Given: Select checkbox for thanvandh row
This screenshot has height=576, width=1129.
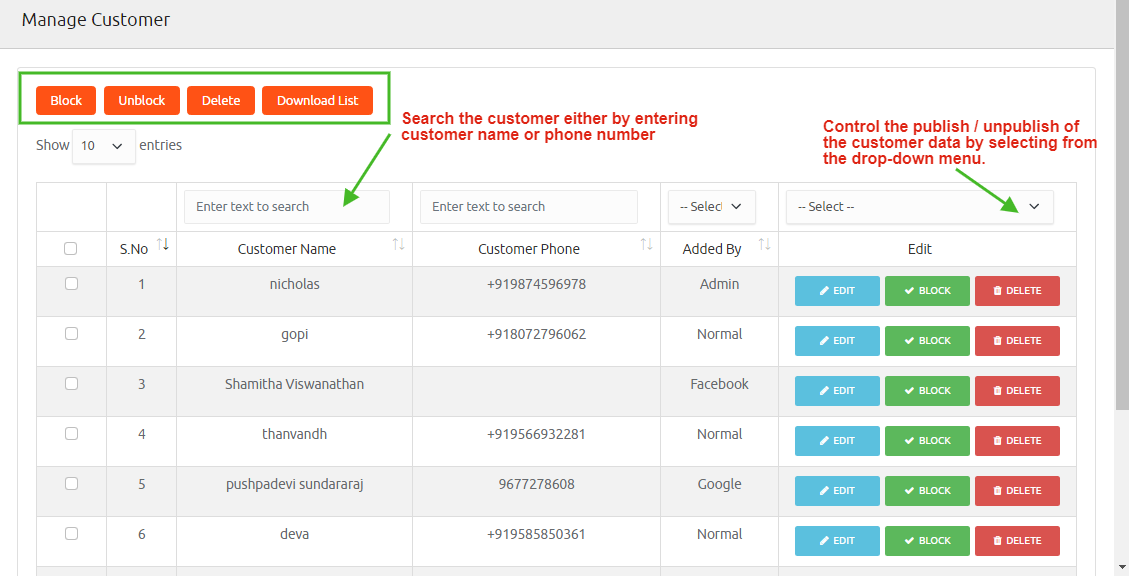Looking at the screenshot, I should click(71, 434).
